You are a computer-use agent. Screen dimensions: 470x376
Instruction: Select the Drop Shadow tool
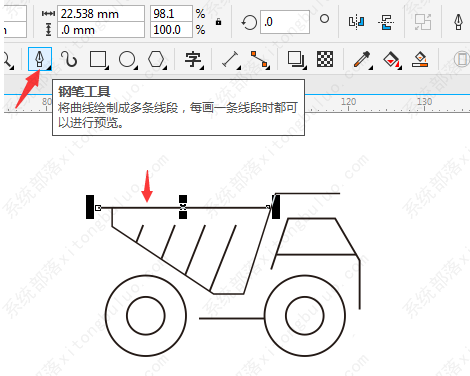(296, 59)
